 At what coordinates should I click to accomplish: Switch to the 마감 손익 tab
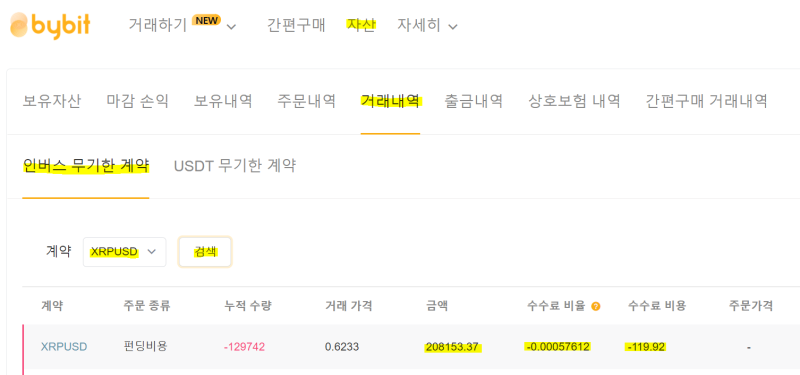coord(138,101)
